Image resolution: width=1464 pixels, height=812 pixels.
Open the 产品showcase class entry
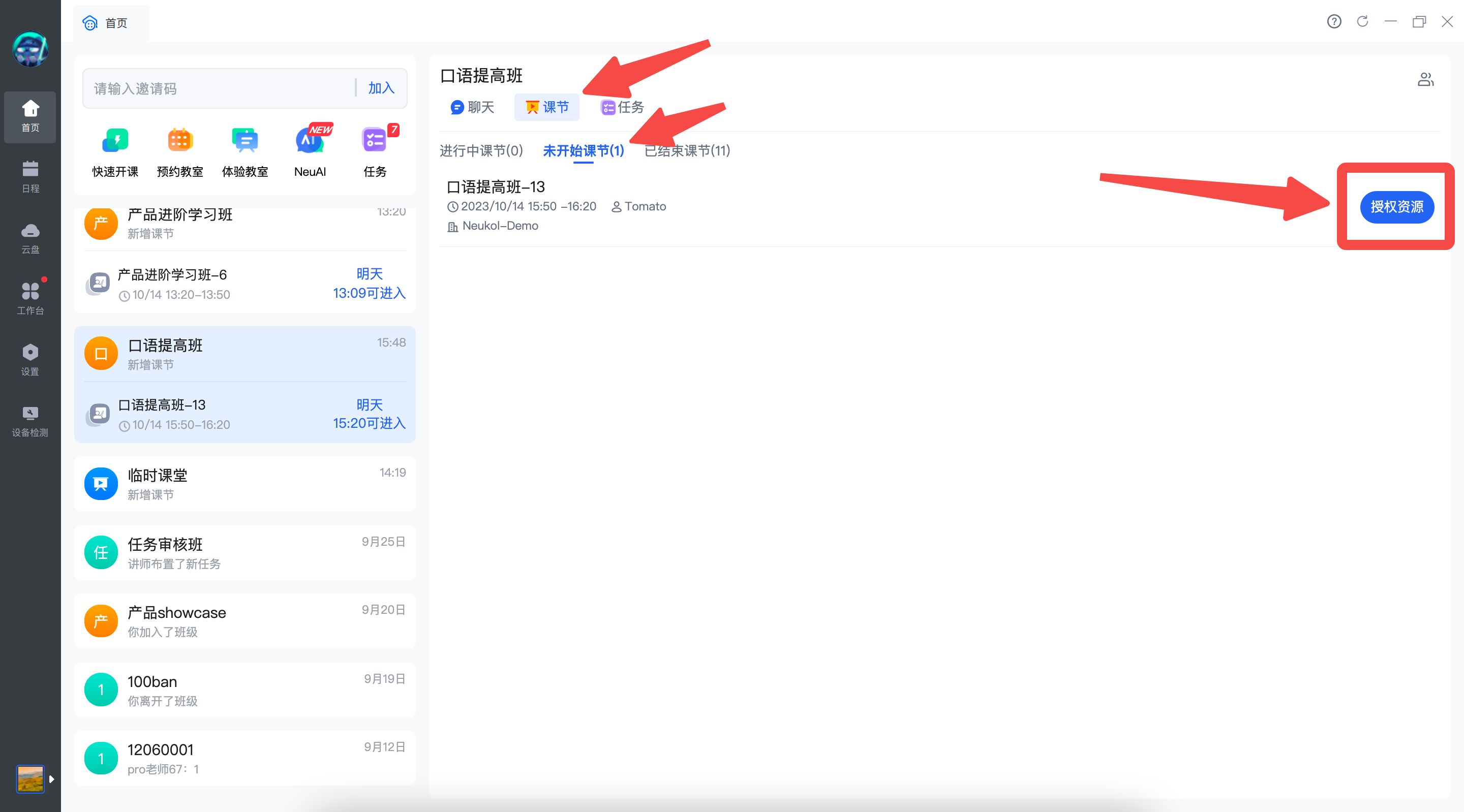pyautogui.click(x=245, y=620)
